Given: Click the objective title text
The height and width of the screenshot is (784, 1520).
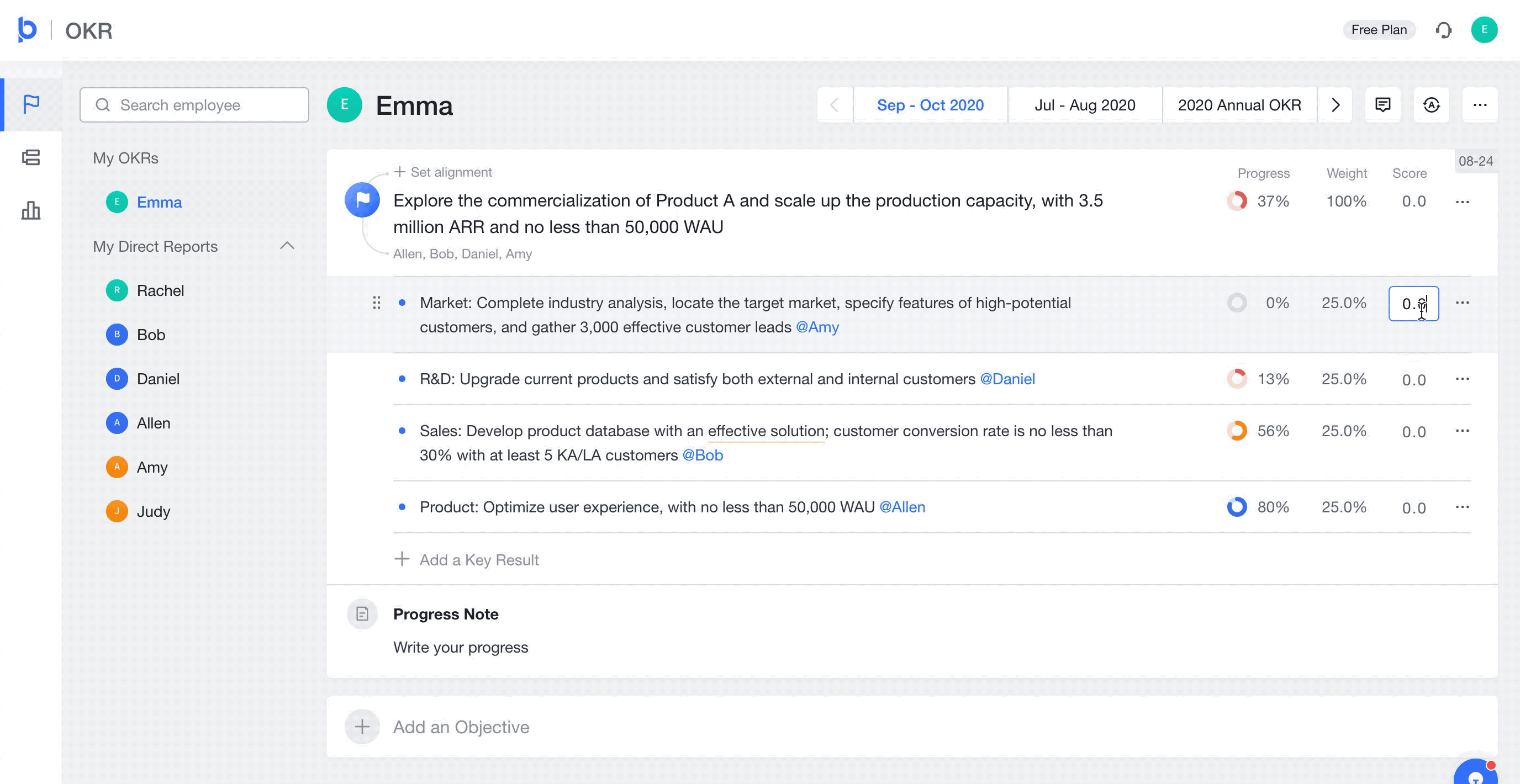Looking at the screenshot, I should [748, 214].
